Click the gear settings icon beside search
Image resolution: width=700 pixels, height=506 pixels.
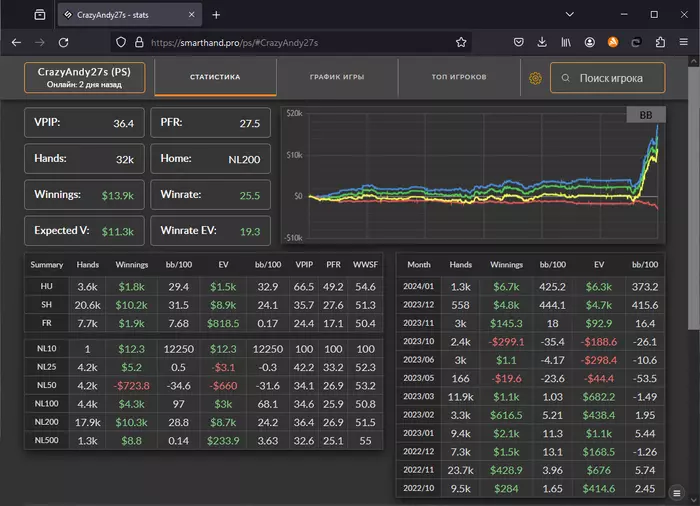point(535,78)
